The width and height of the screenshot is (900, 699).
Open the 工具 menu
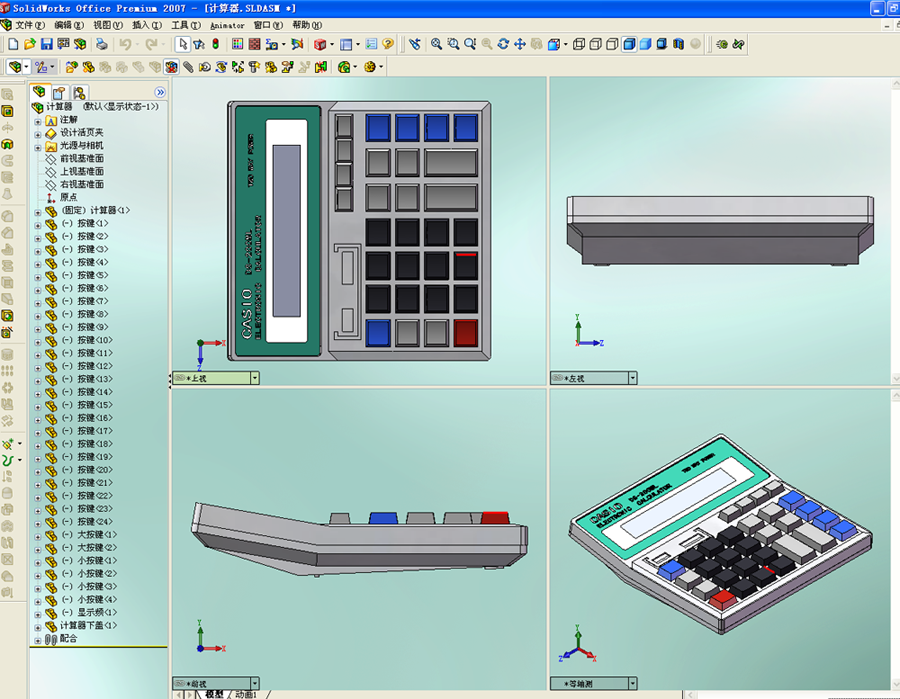tap(186, 25)
